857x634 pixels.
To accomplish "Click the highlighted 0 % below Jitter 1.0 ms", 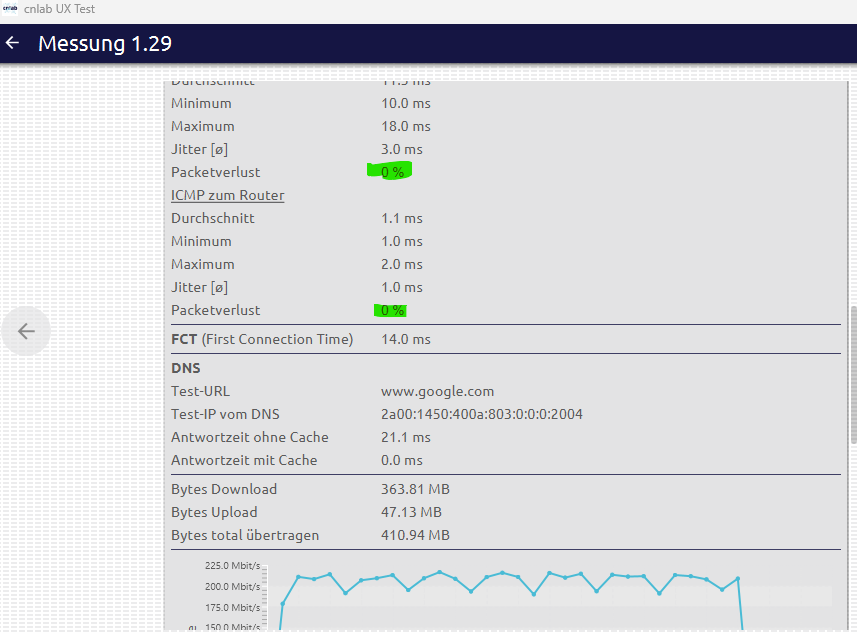I will click(x=392, y=310).
